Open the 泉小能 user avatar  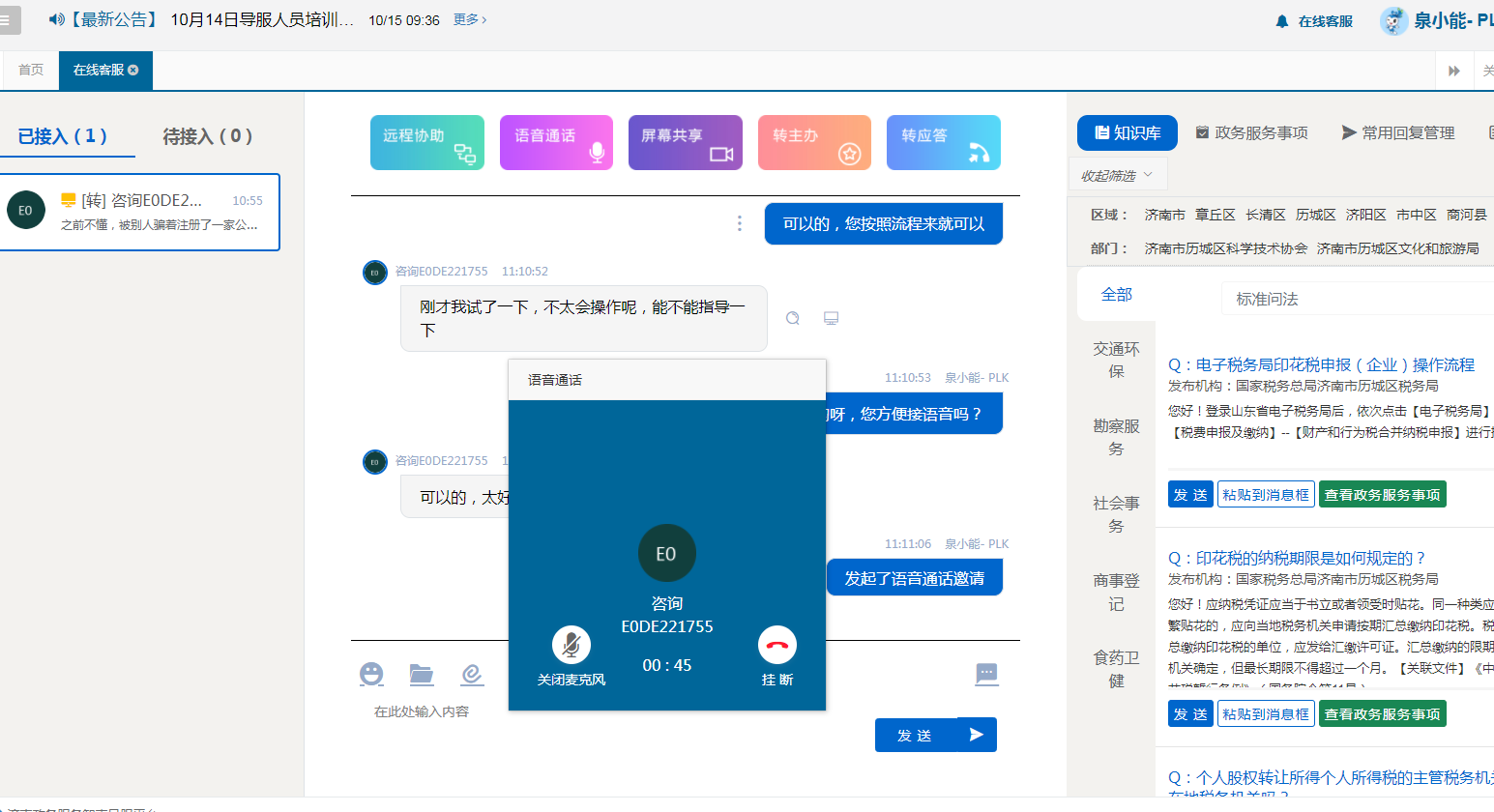coord(1393,20)
